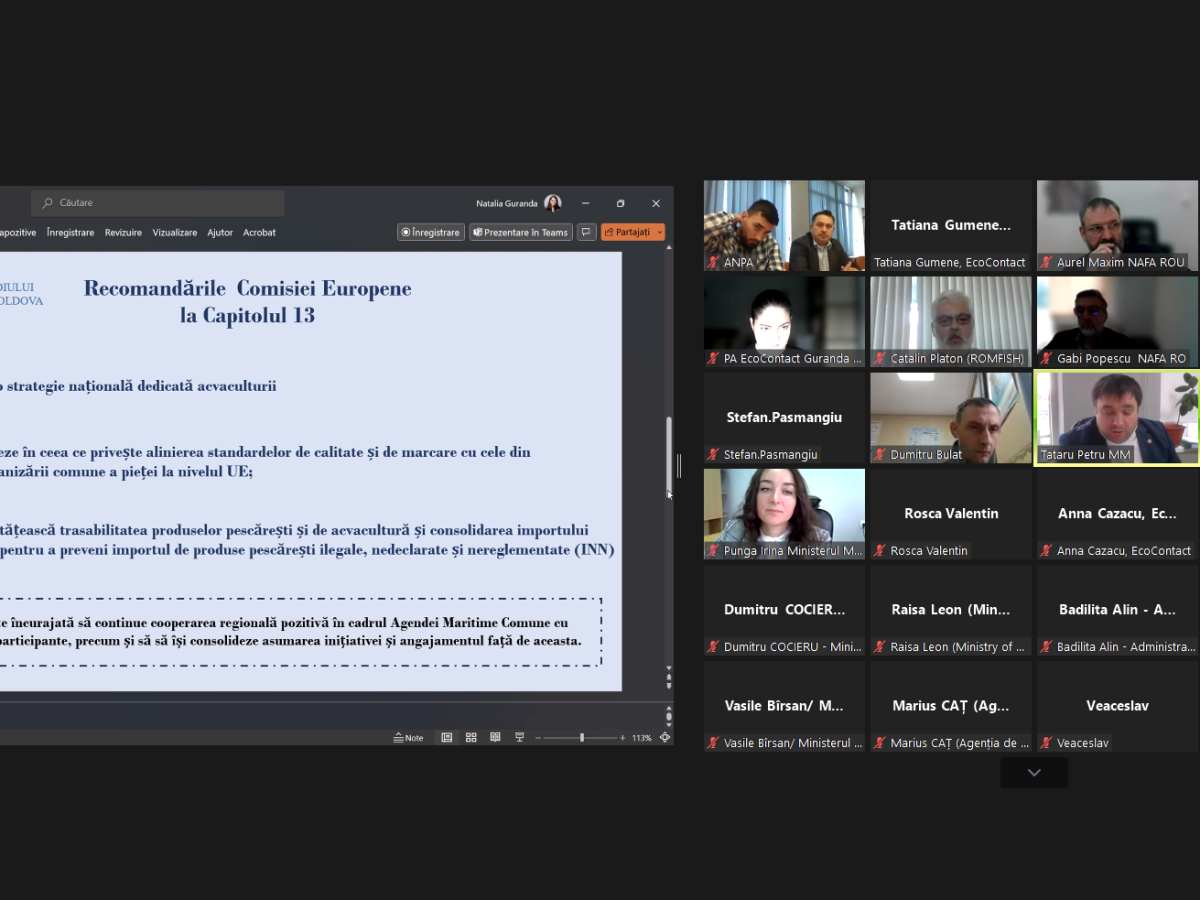Select the ANPA video tile
The width and height of the screenshot is (1200, 900).
point(784,226)
